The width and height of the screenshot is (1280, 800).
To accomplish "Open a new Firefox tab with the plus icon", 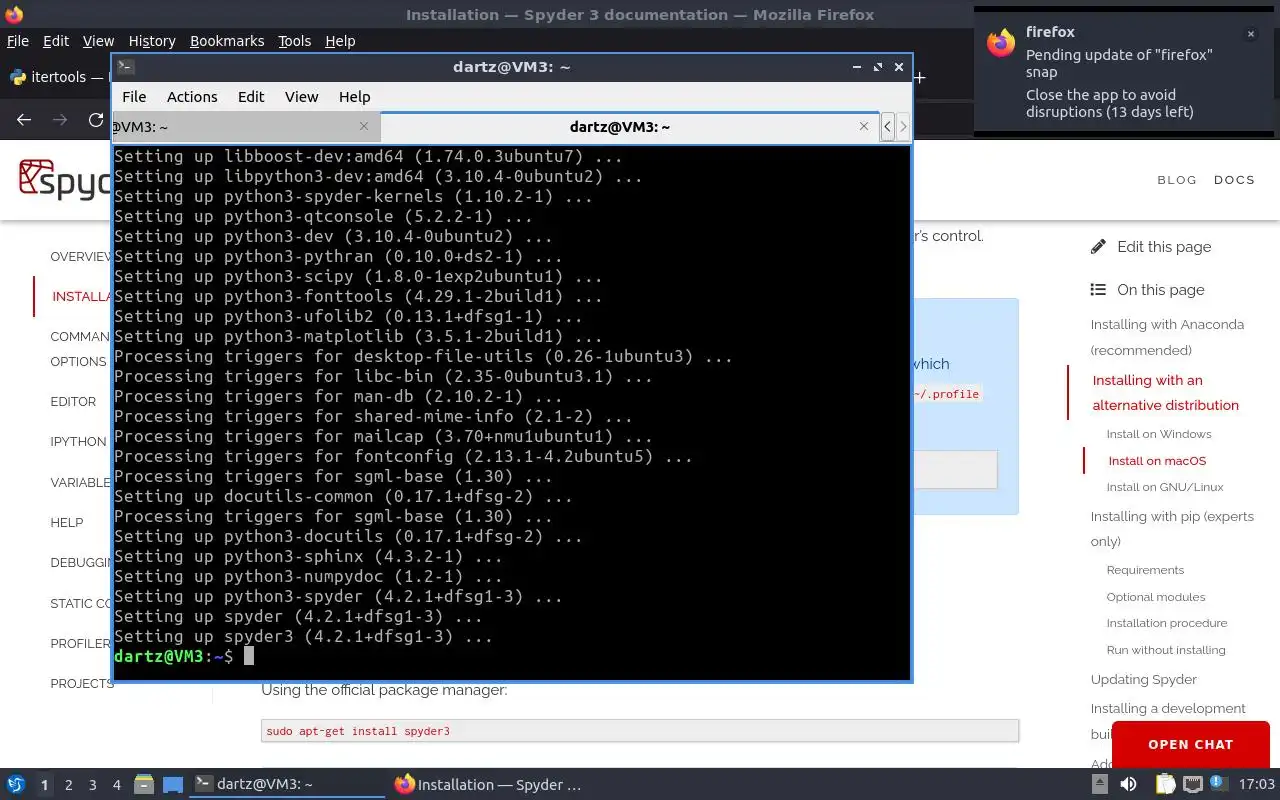I will pos(919,77).
